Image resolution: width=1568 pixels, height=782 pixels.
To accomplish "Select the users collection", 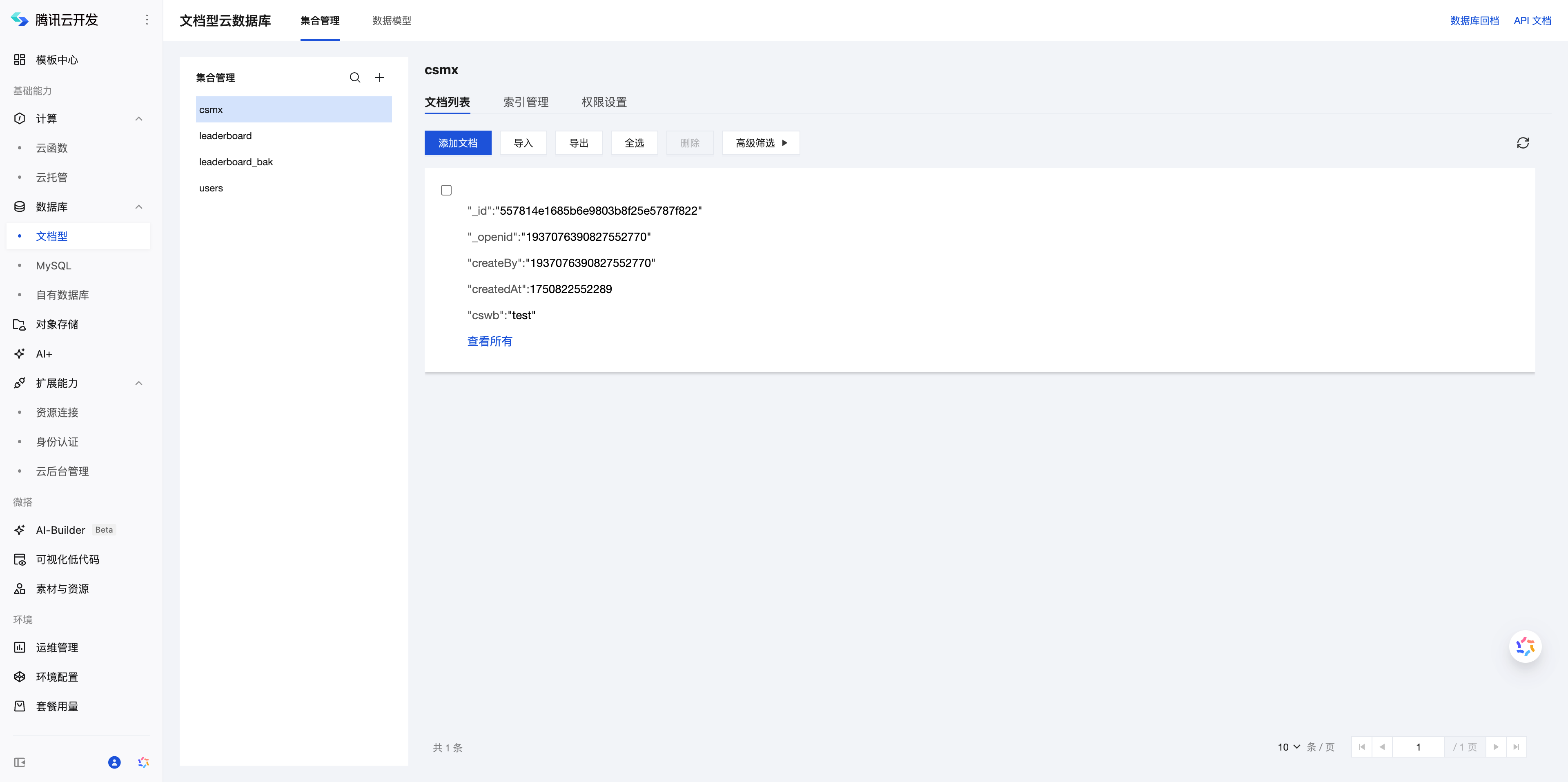I will click(x=294, y=188).
